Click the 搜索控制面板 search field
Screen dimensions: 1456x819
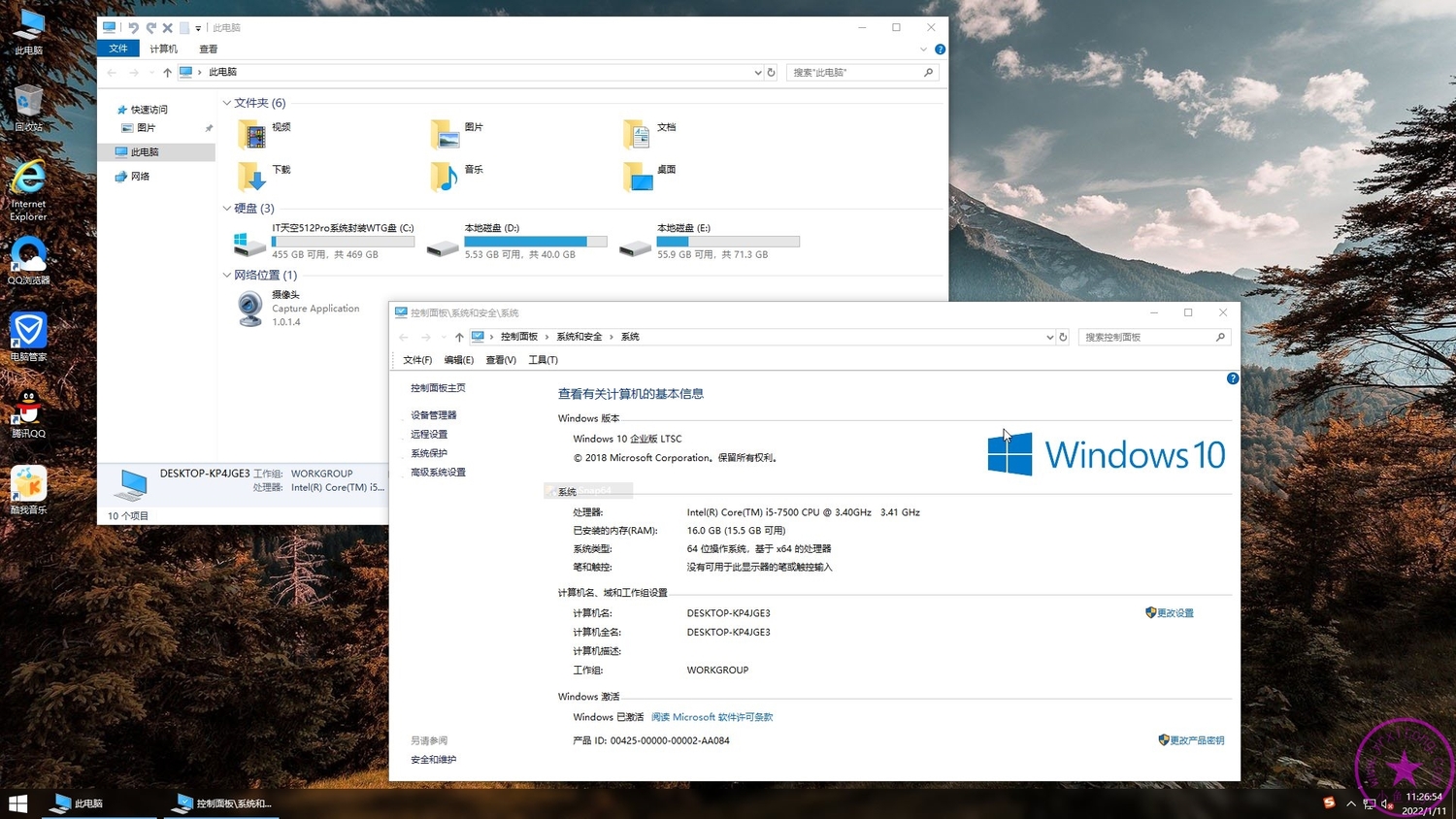(1154, 337)
